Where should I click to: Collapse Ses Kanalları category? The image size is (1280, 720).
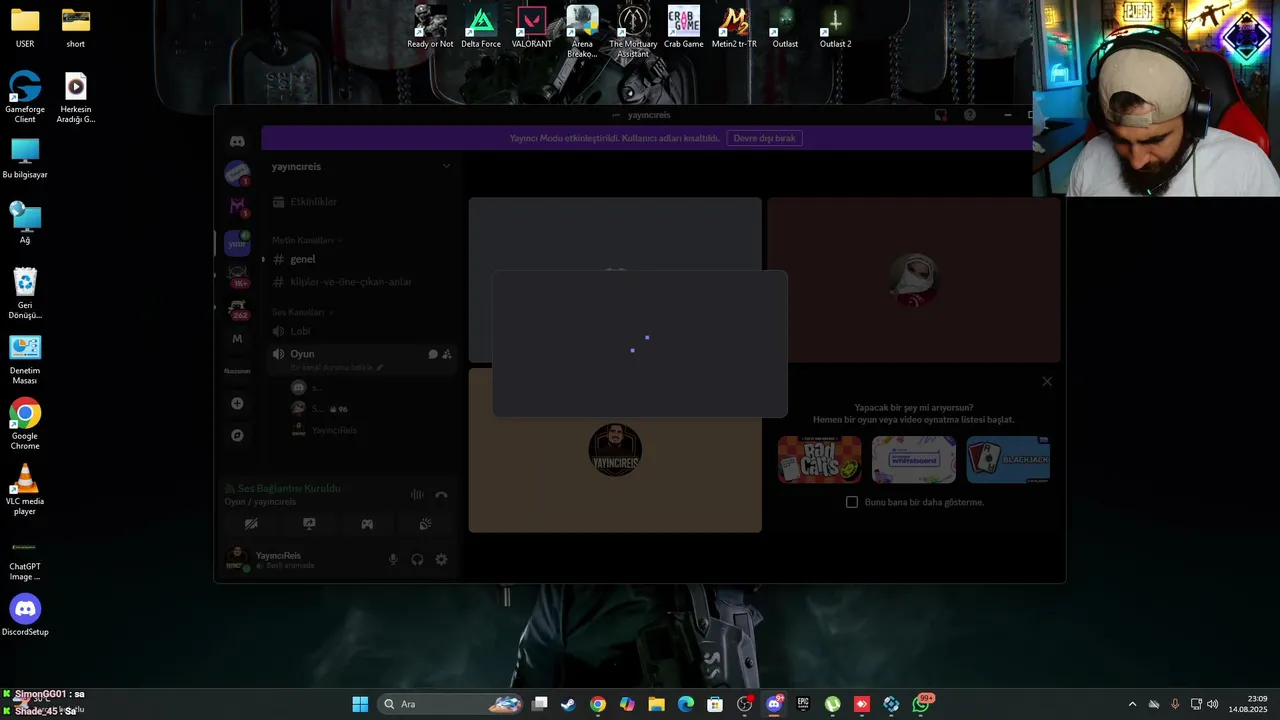click(303, 312)
